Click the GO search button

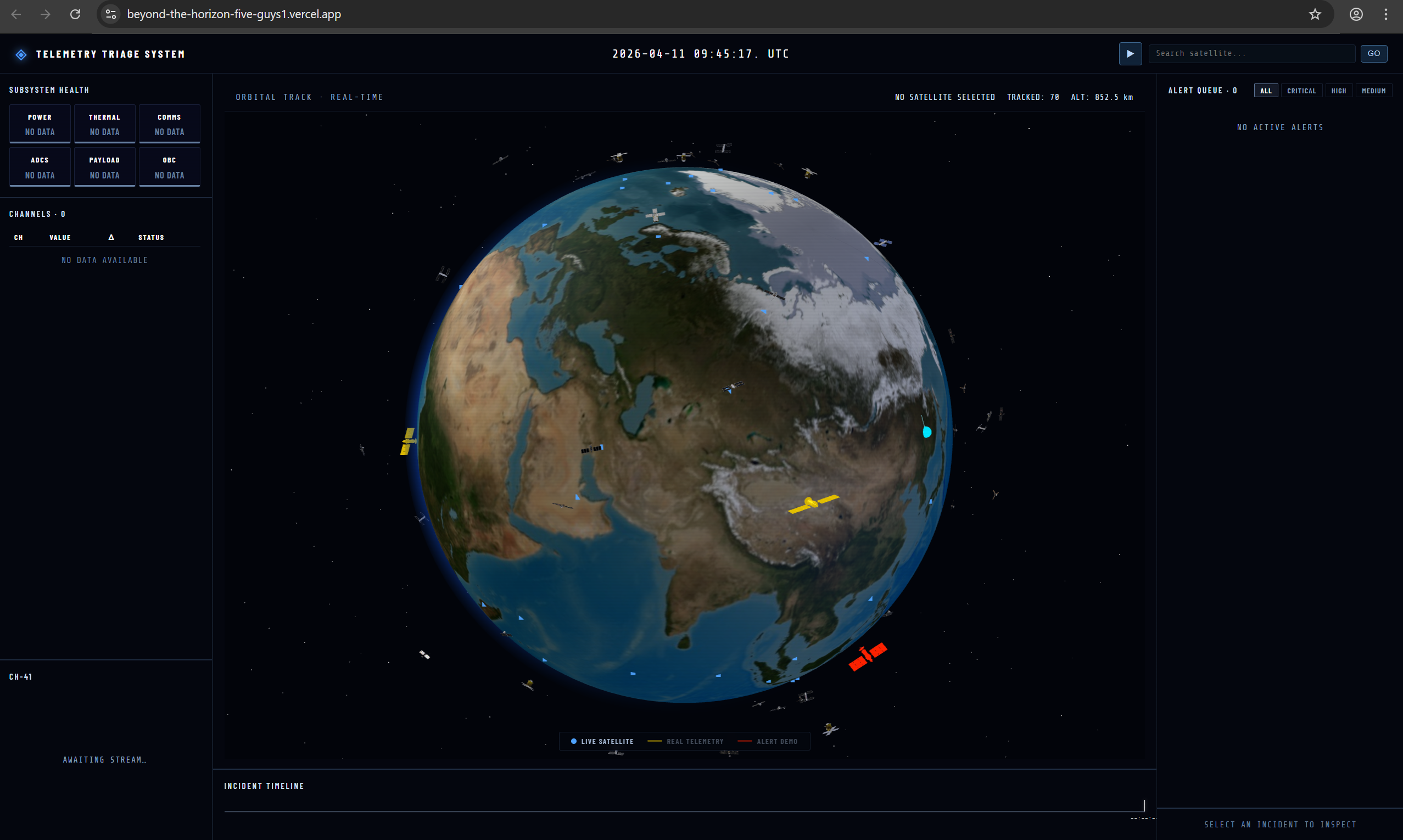1373,53
